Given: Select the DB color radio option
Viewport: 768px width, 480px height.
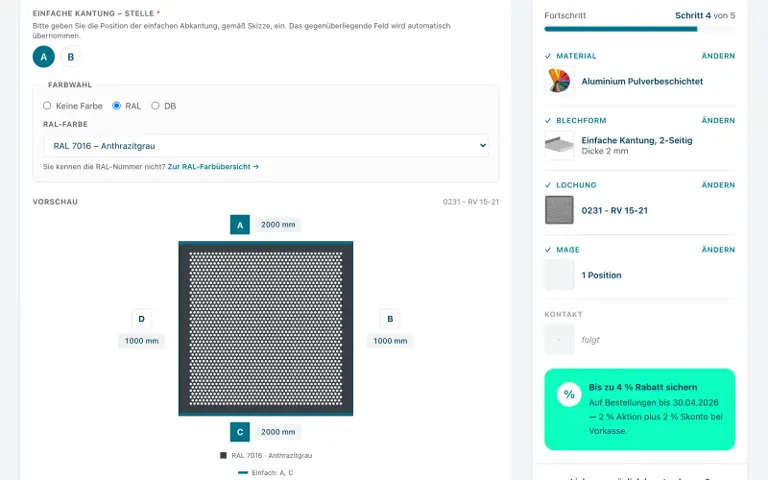Looking at the screenshot, I should [x=155, y=106].
